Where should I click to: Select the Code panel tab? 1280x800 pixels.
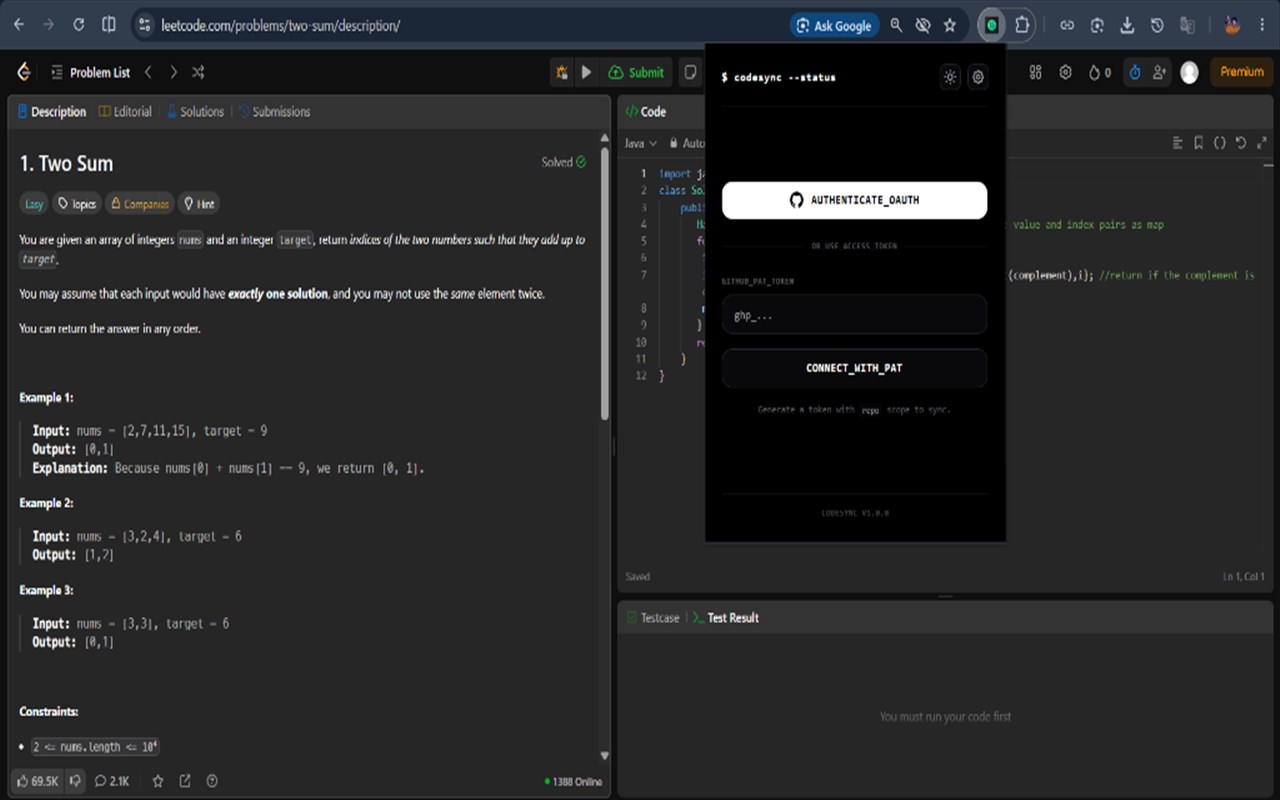coord(646,112)
